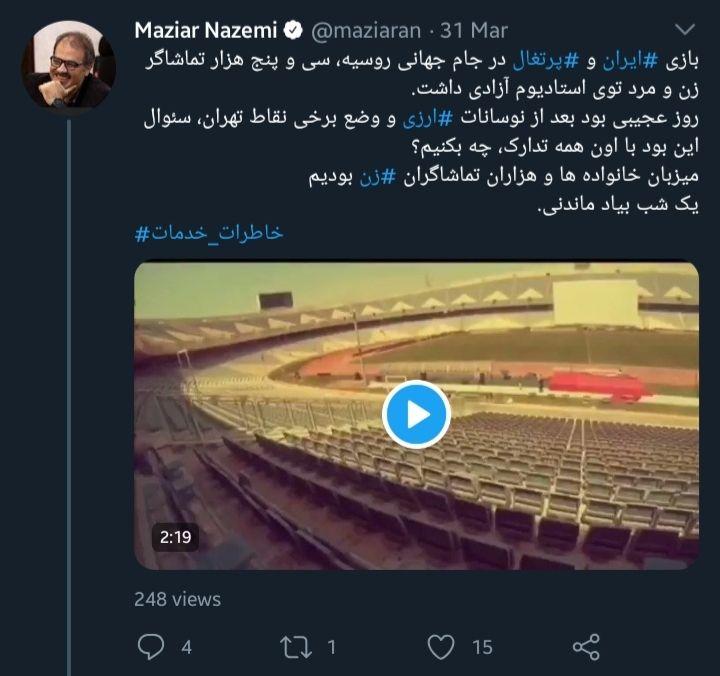Click the 15 likes count
This screenshot has width=720, height=676.
click(482, 648)
